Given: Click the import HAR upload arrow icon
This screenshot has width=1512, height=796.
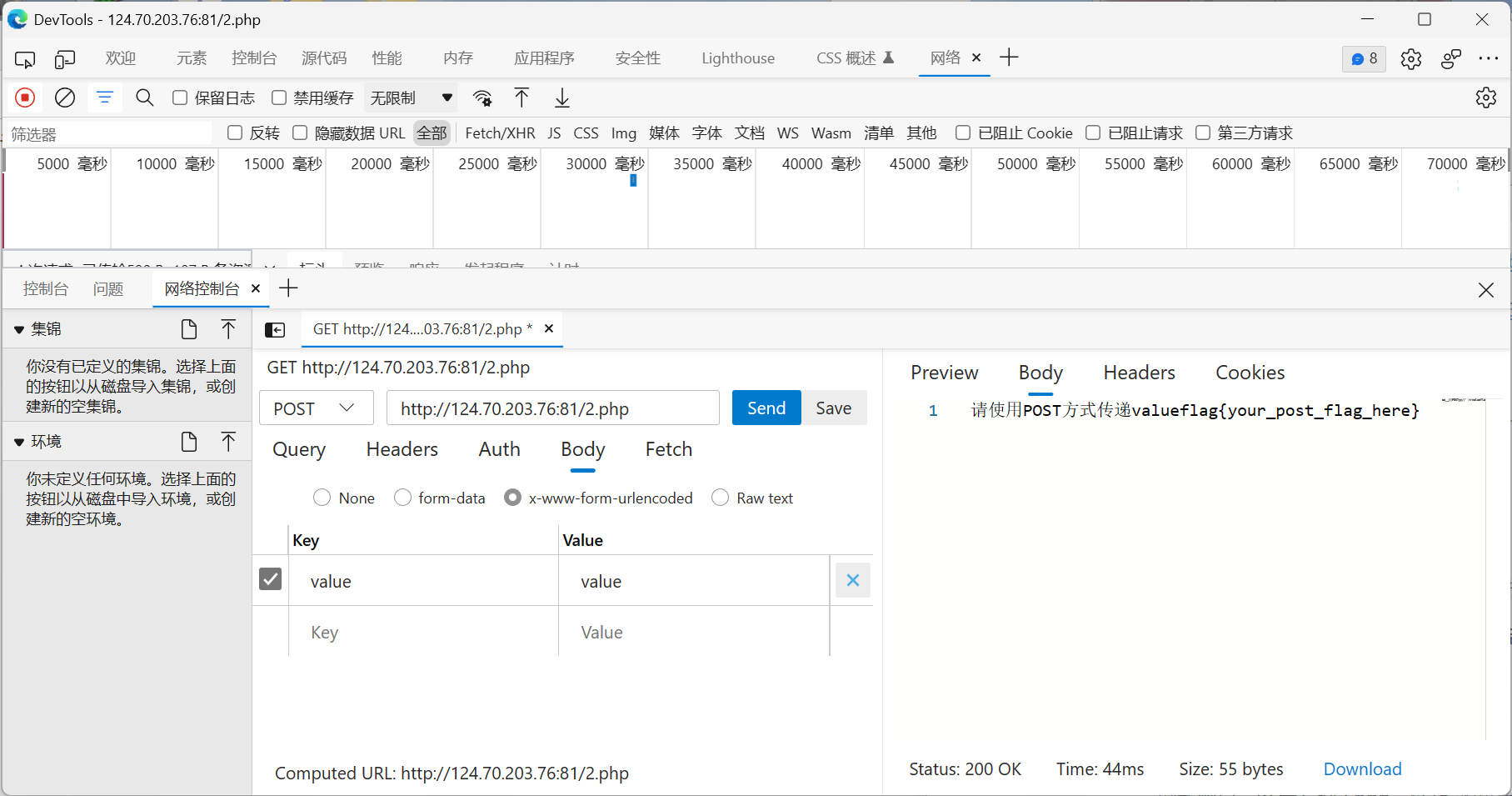Looking at the screenshot, I should 521,98.
